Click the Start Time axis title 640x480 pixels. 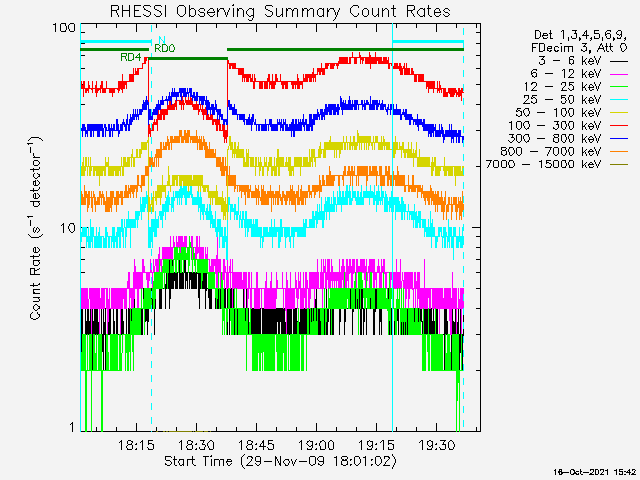point(280,462)
